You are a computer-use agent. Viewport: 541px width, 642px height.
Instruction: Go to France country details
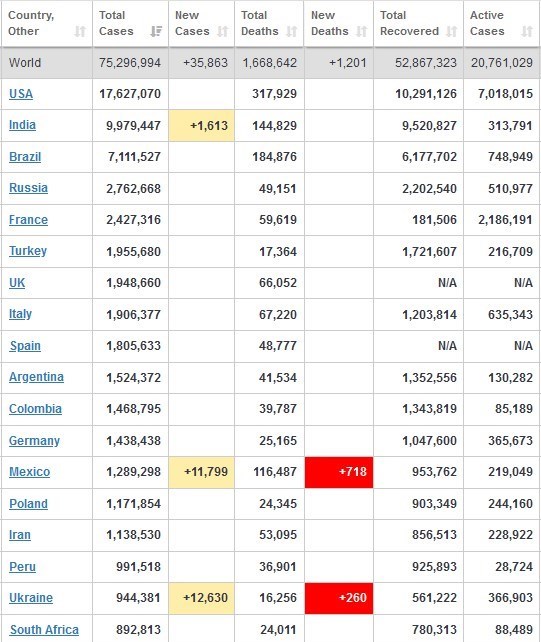pyautogui.click(x=28, y=220)
